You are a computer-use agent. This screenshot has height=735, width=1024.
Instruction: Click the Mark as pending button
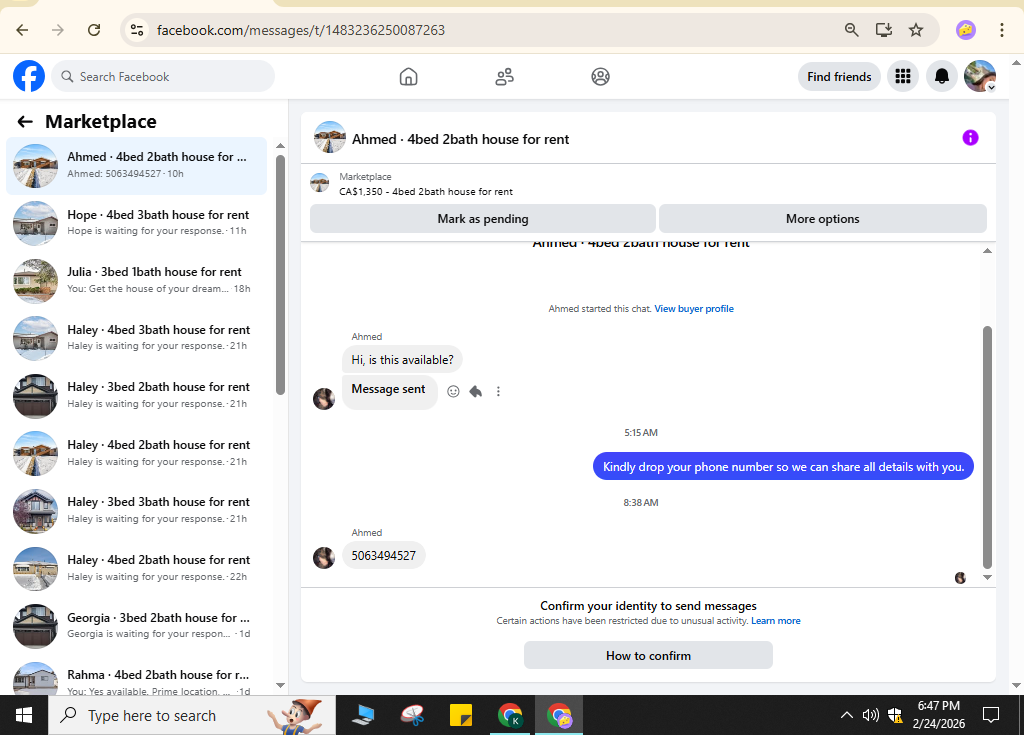pos(483,219)
